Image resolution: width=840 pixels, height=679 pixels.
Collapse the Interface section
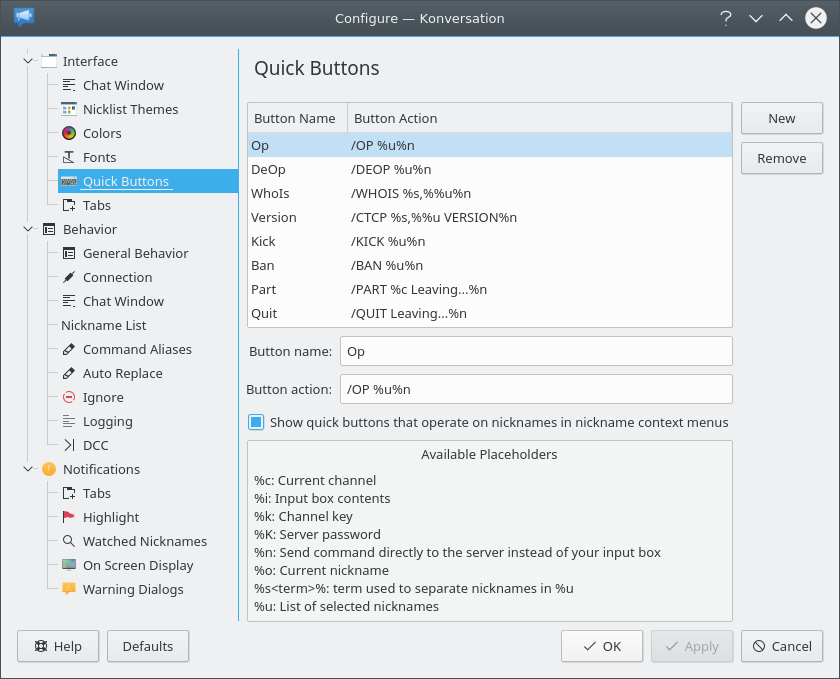pyautogui.click(x=29, y=61)
